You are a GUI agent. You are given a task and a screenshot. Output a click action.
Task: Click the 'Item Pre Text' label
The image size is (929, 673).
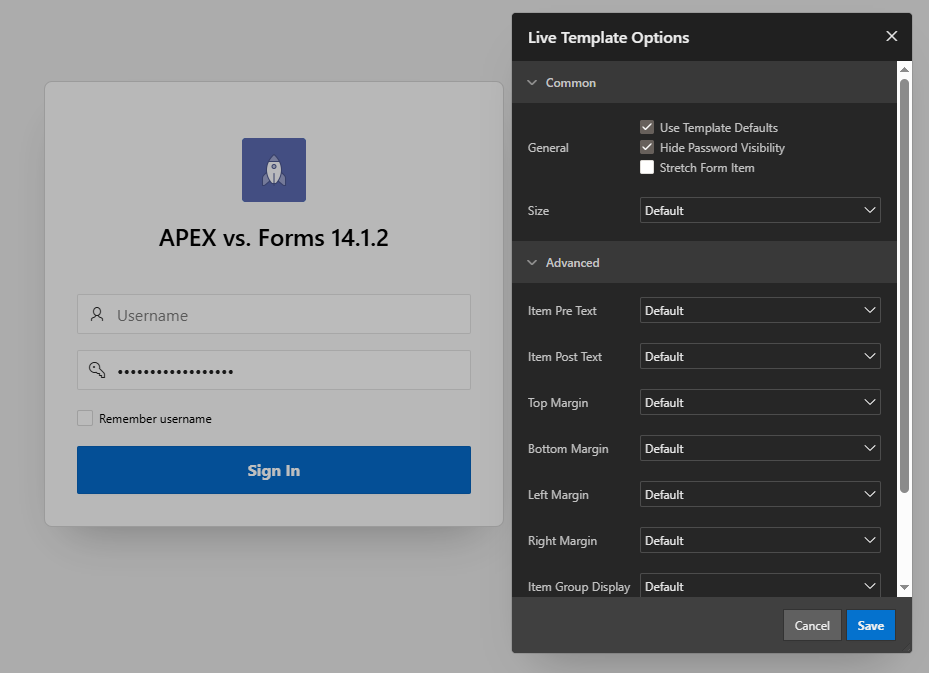[562, 310]
